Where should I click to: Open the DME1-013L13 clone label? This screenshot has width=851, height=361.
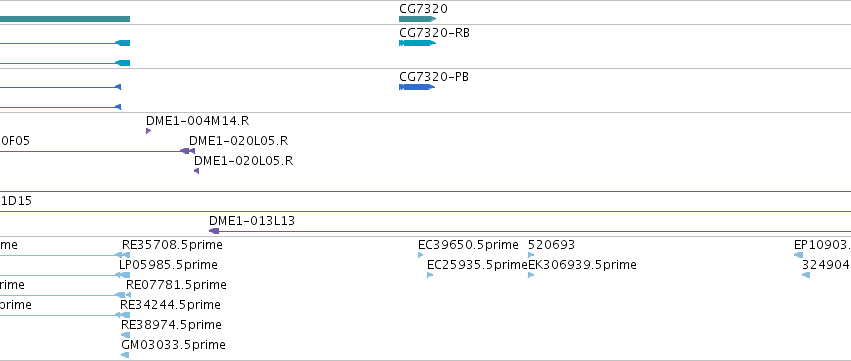[252, 221]
